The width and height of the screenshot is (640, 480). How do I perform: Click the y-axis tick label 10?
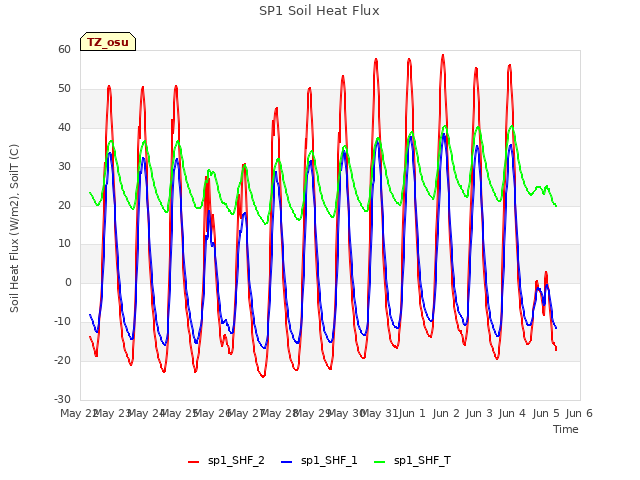pyautogui.click(x=64, y=244)
